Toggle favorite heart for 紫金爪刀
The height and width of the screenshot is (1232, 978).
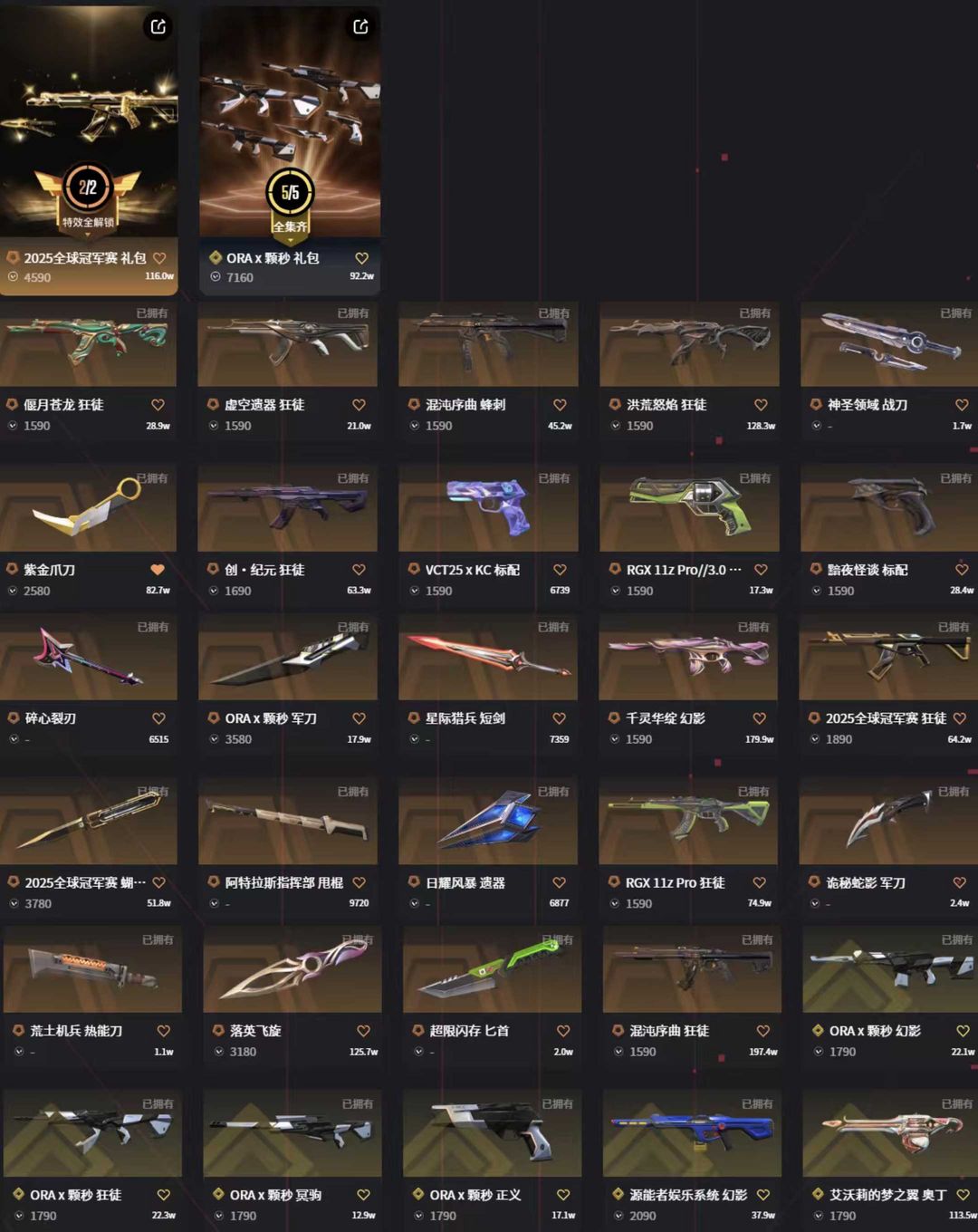pyautogui.click(x=158, y=570)
